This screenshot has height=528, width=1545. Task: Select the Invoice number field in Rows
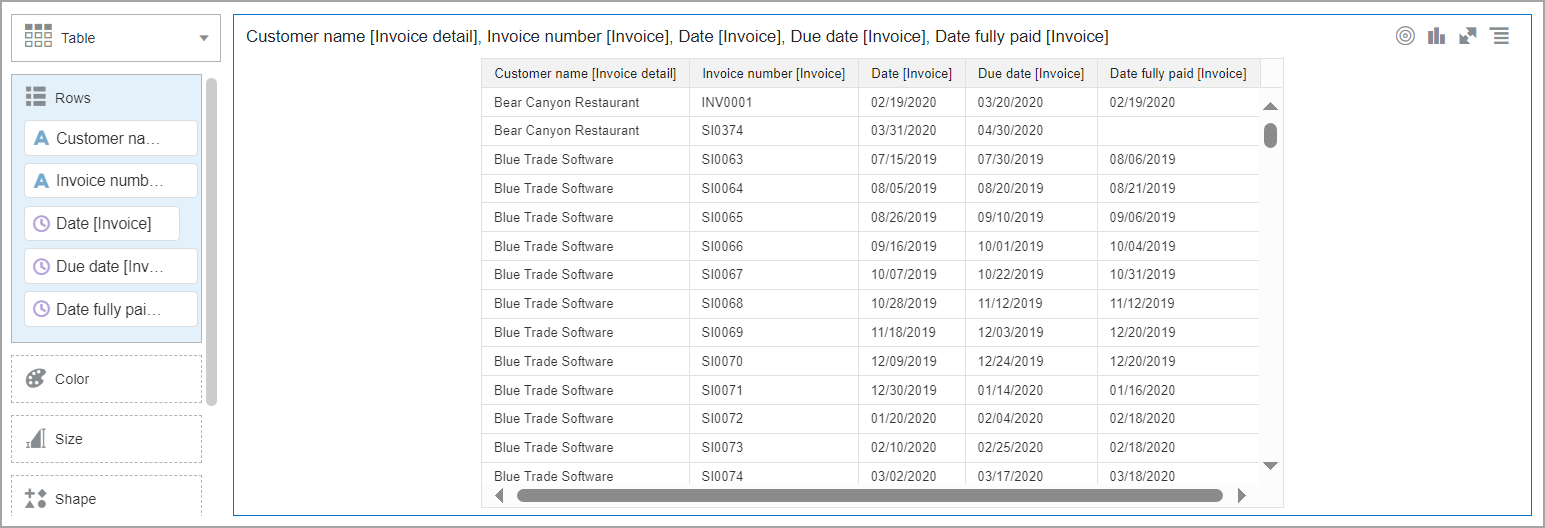tap(110, 180)
